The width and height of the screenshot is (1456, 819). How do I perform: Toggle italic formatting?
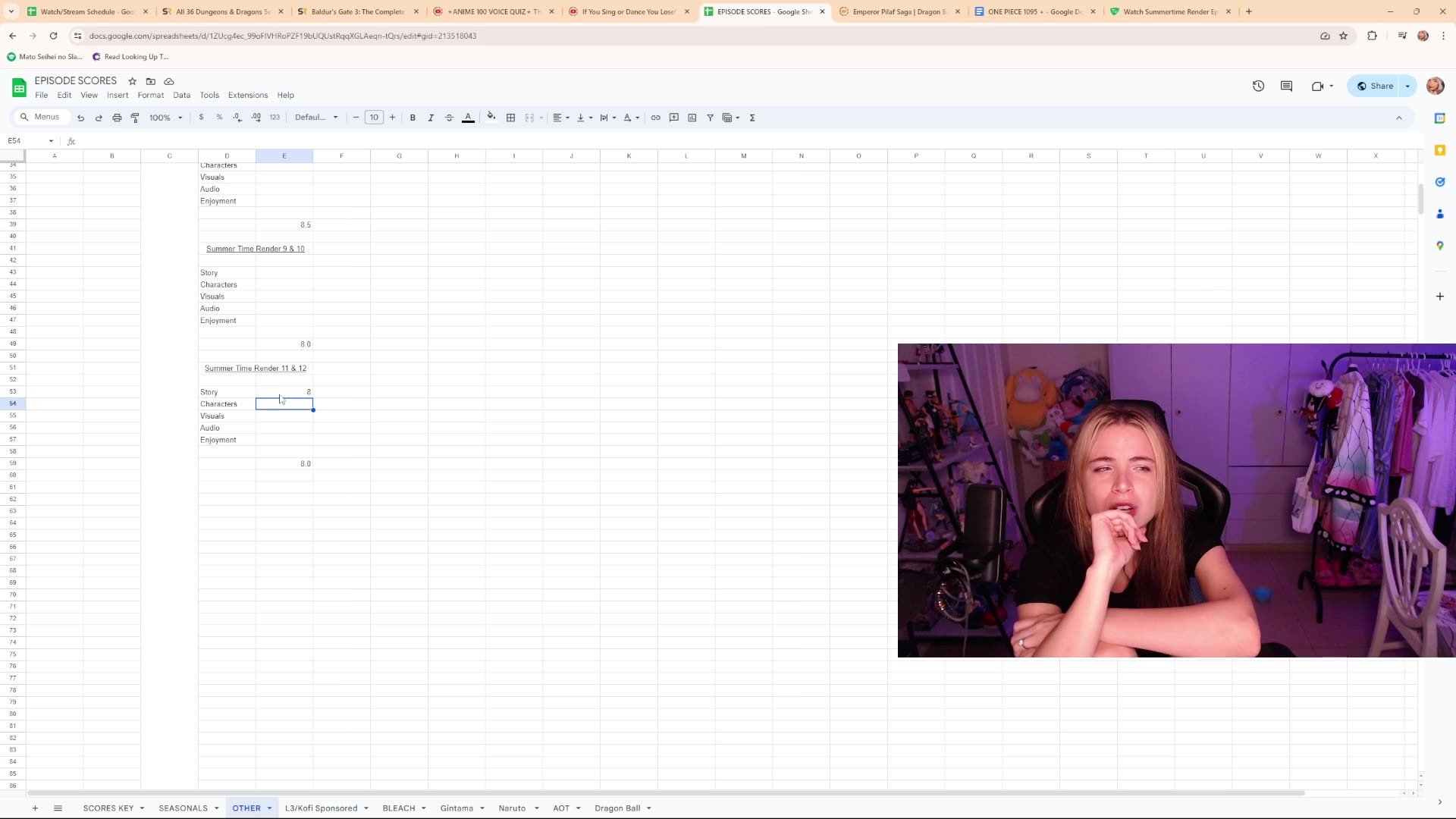(431, 118)
